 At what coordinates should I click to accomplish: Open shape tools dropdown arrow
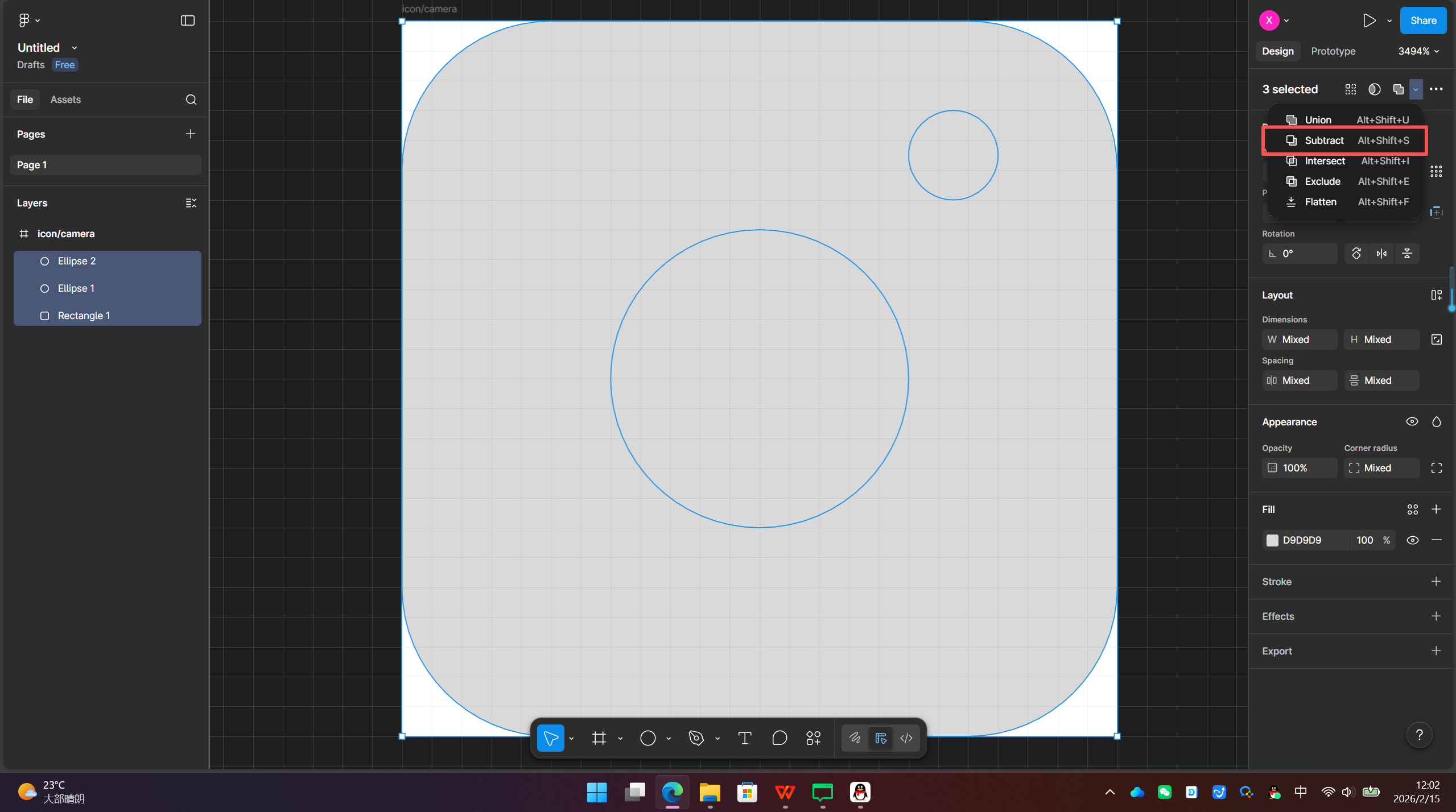[x=669, y=739]
